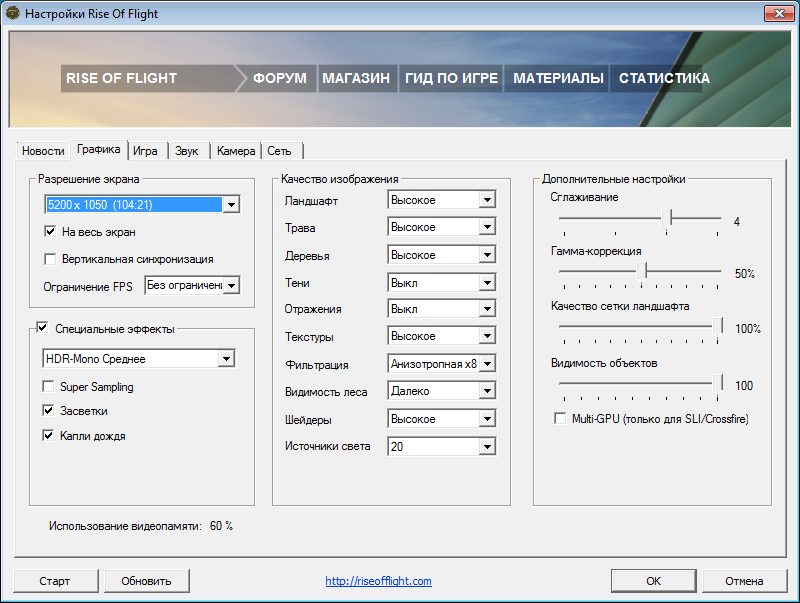
Task: Enable Multi-GPU SLI/Crossfire checkbox
Action: tap(560, 419)
